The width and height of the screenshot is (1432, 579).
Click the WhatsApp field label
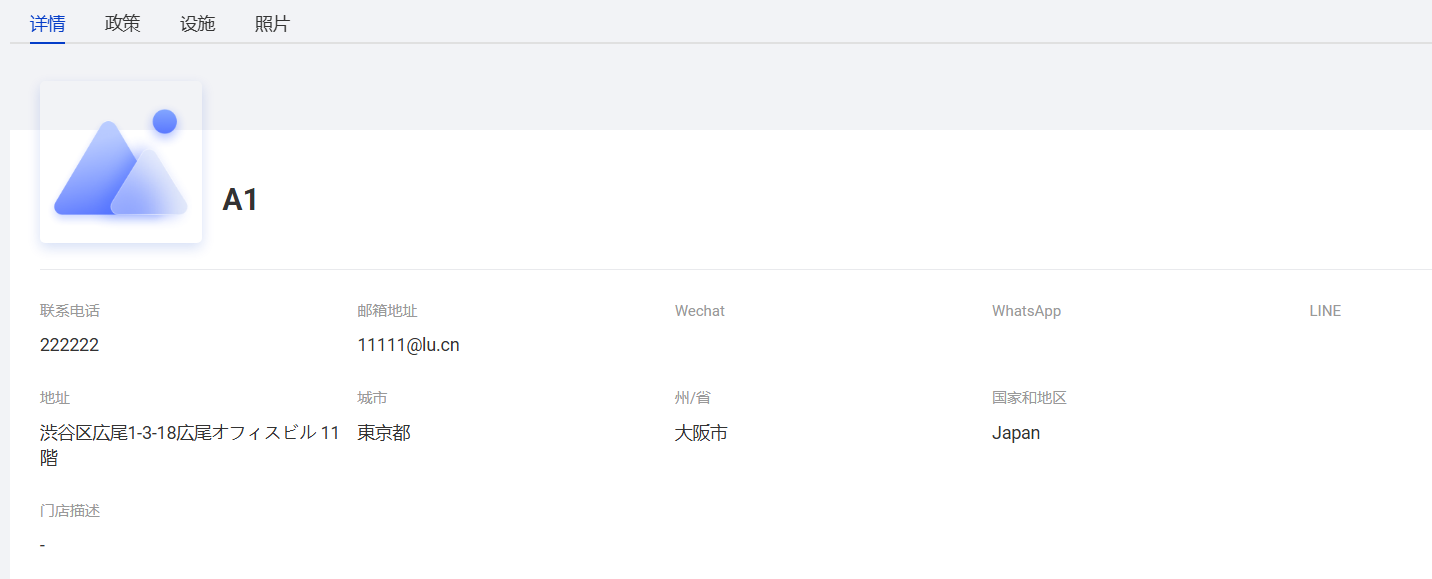click(x=1026, y=311)
